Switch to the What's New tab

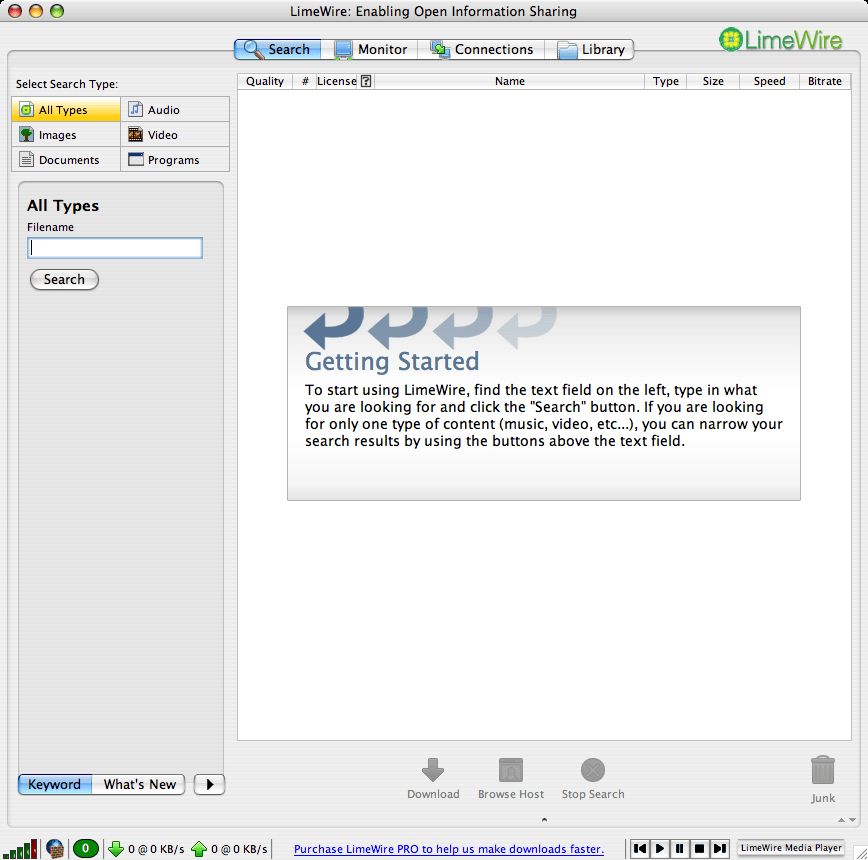pyautogui.click(x=139, y=784)
